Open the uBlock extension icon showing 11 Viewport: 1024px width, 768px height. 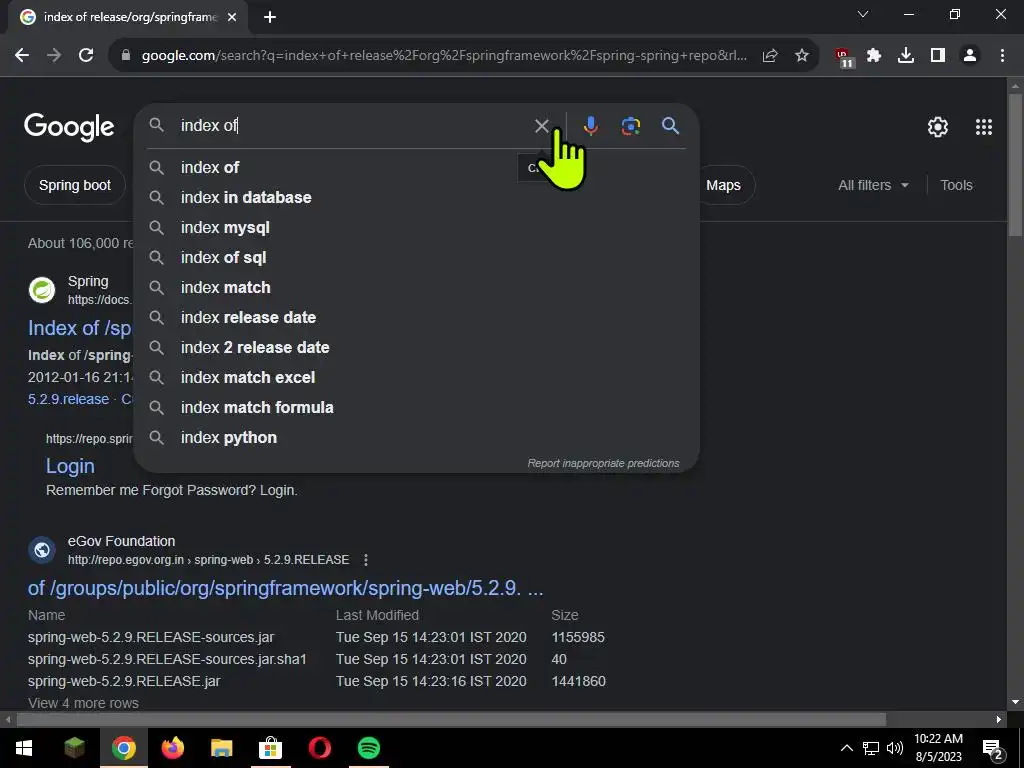[844, 57]
